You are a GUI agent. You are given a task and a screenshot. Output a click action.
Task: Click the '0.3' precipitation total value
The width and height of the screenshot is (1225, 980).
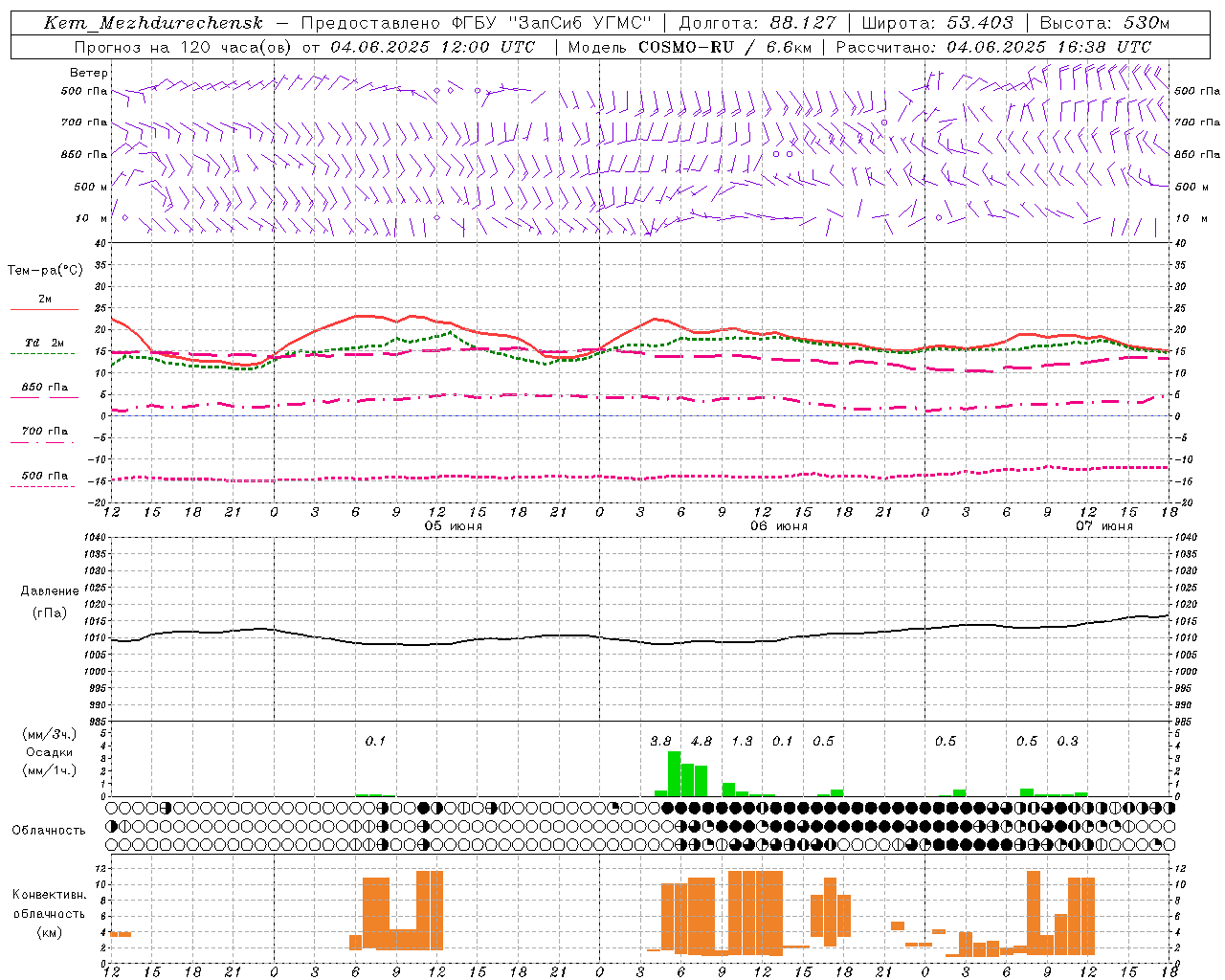click(1067, 741)
